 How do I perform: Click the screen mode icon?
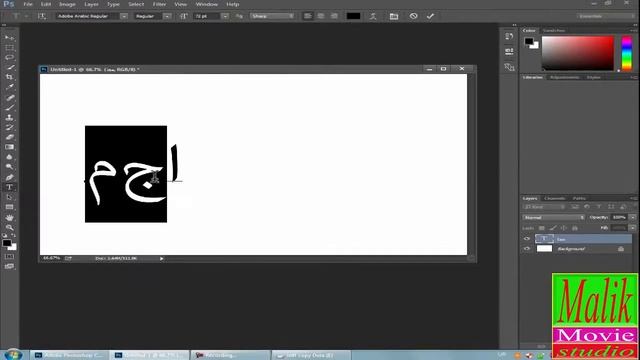pyautogui.click(x=9, y=267)
